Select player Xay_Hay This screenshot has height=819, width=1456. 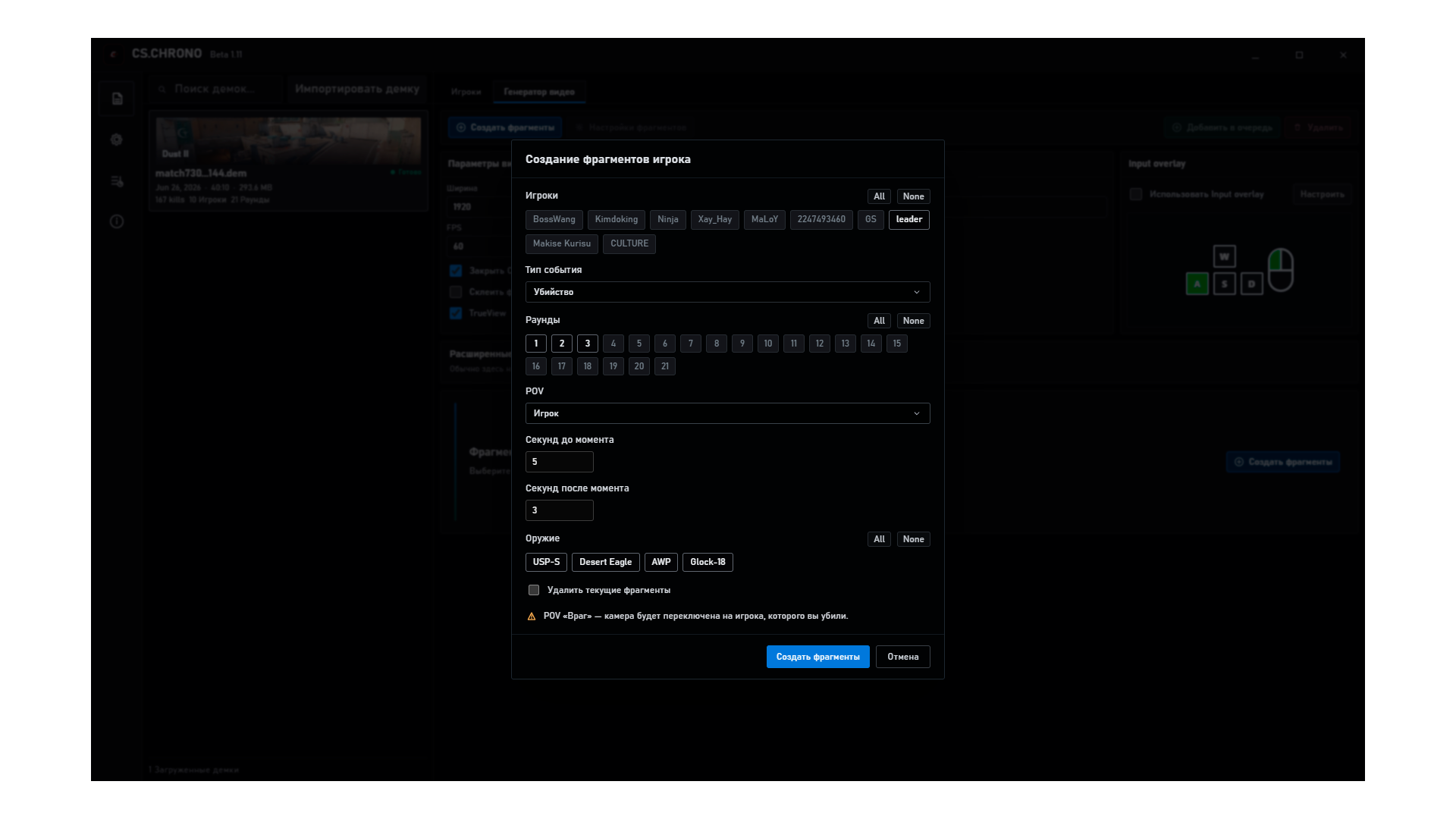click(x=714, y=220)
